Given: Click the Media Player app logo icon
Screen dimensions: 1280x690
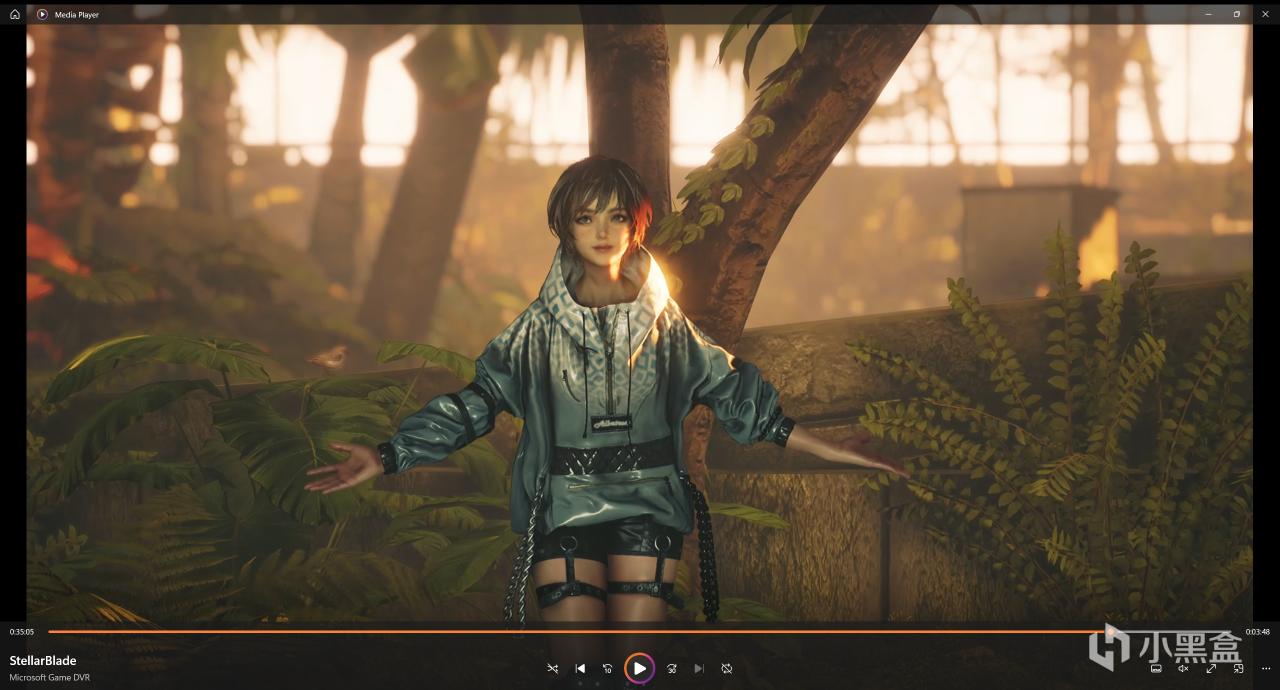Looking at the screenshot, I should pyautogui.click(x=42, y=14).
